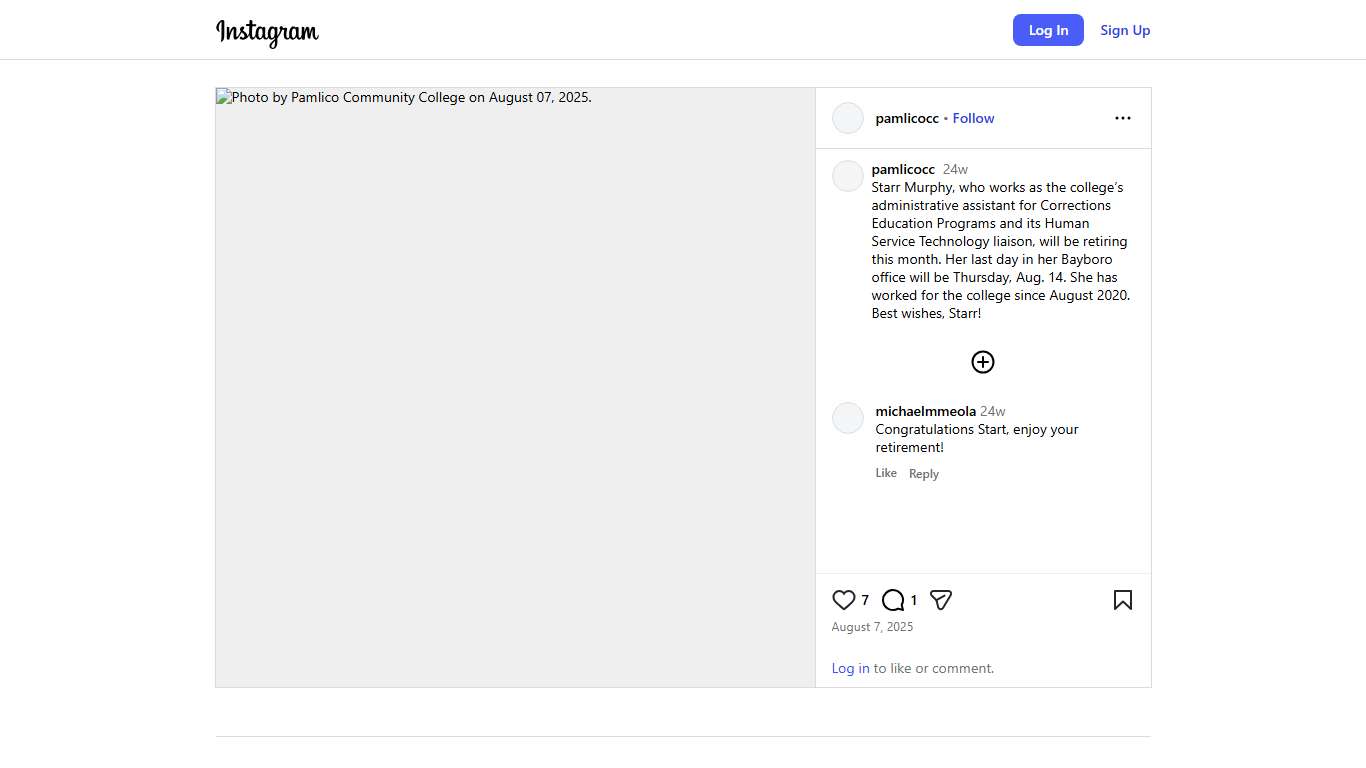Open the three-dot more options menu
1366x768 pixels.
tap(1122, 118)
